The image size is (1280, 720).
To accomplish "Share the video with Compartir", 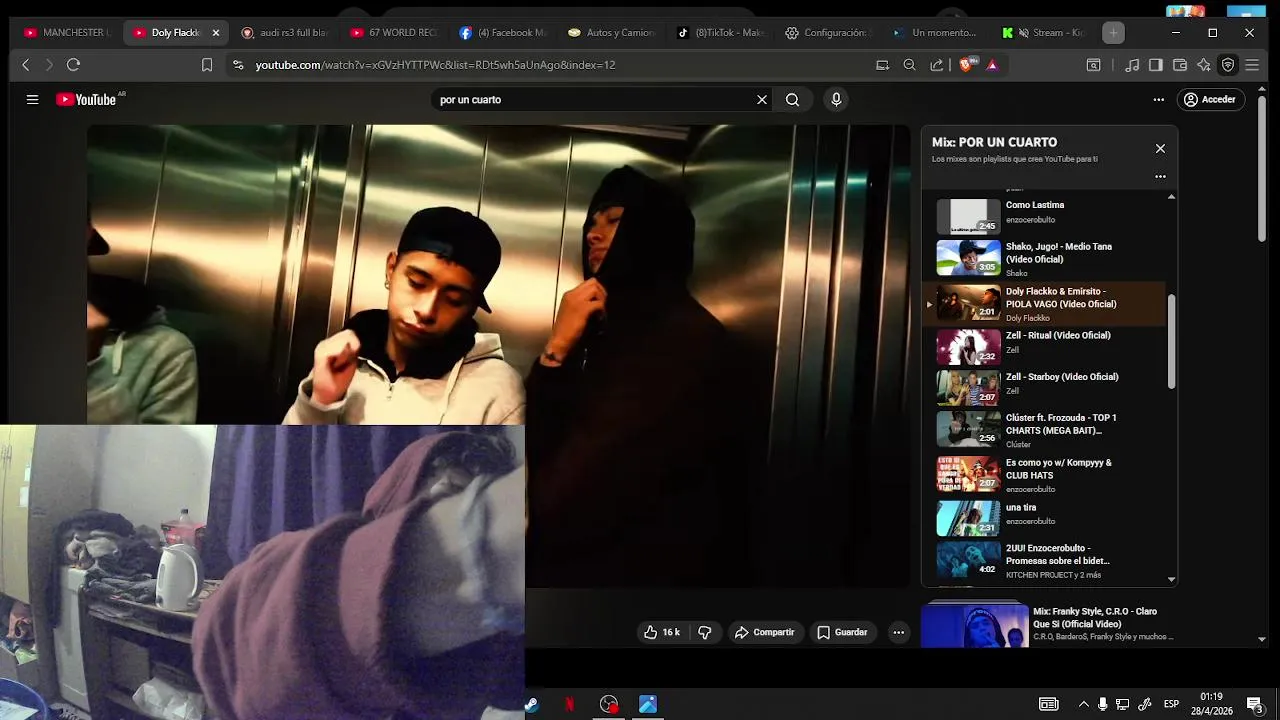I will click(764, 632).
